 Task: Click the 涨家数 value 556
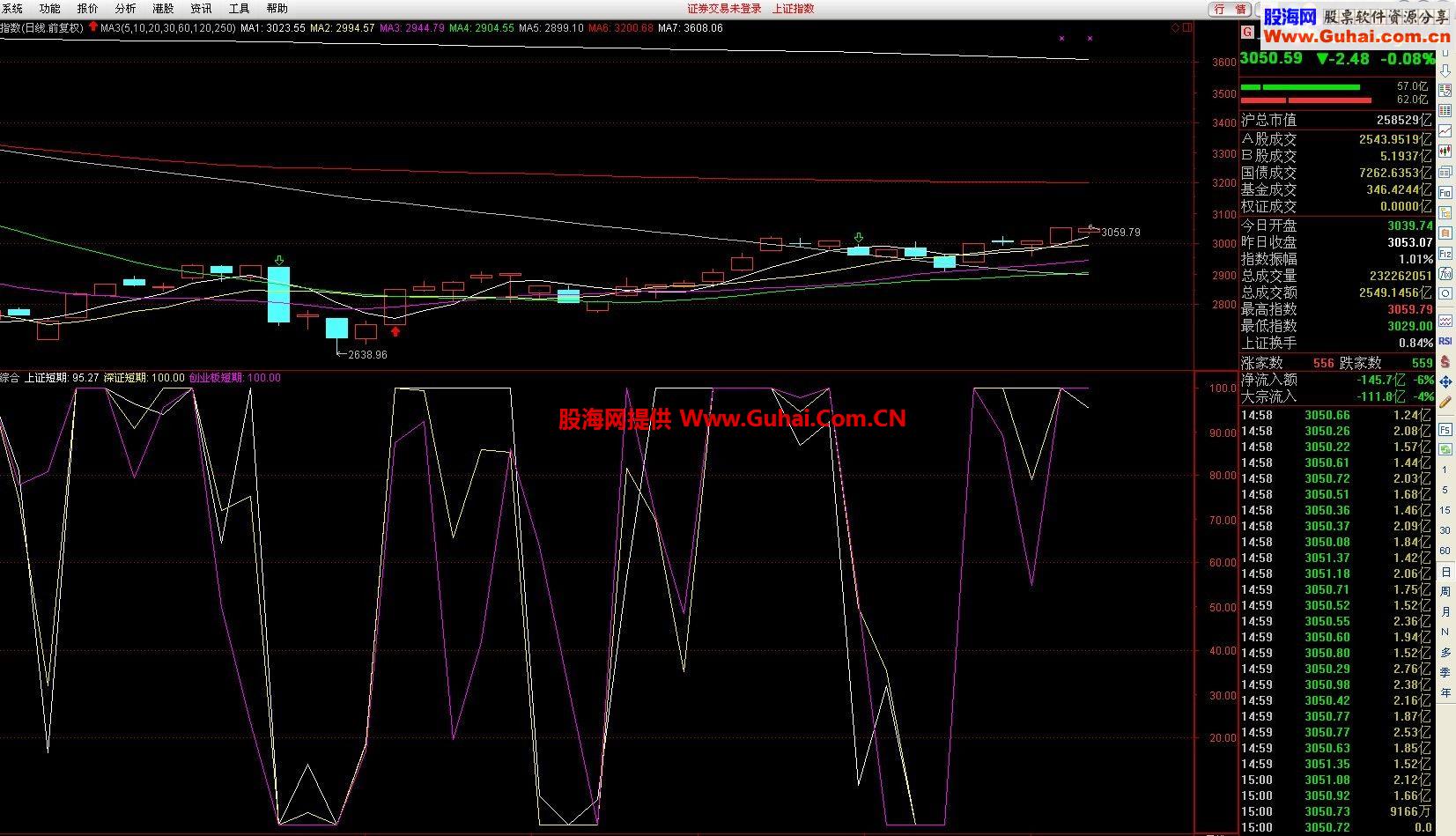click(1323, 363)
